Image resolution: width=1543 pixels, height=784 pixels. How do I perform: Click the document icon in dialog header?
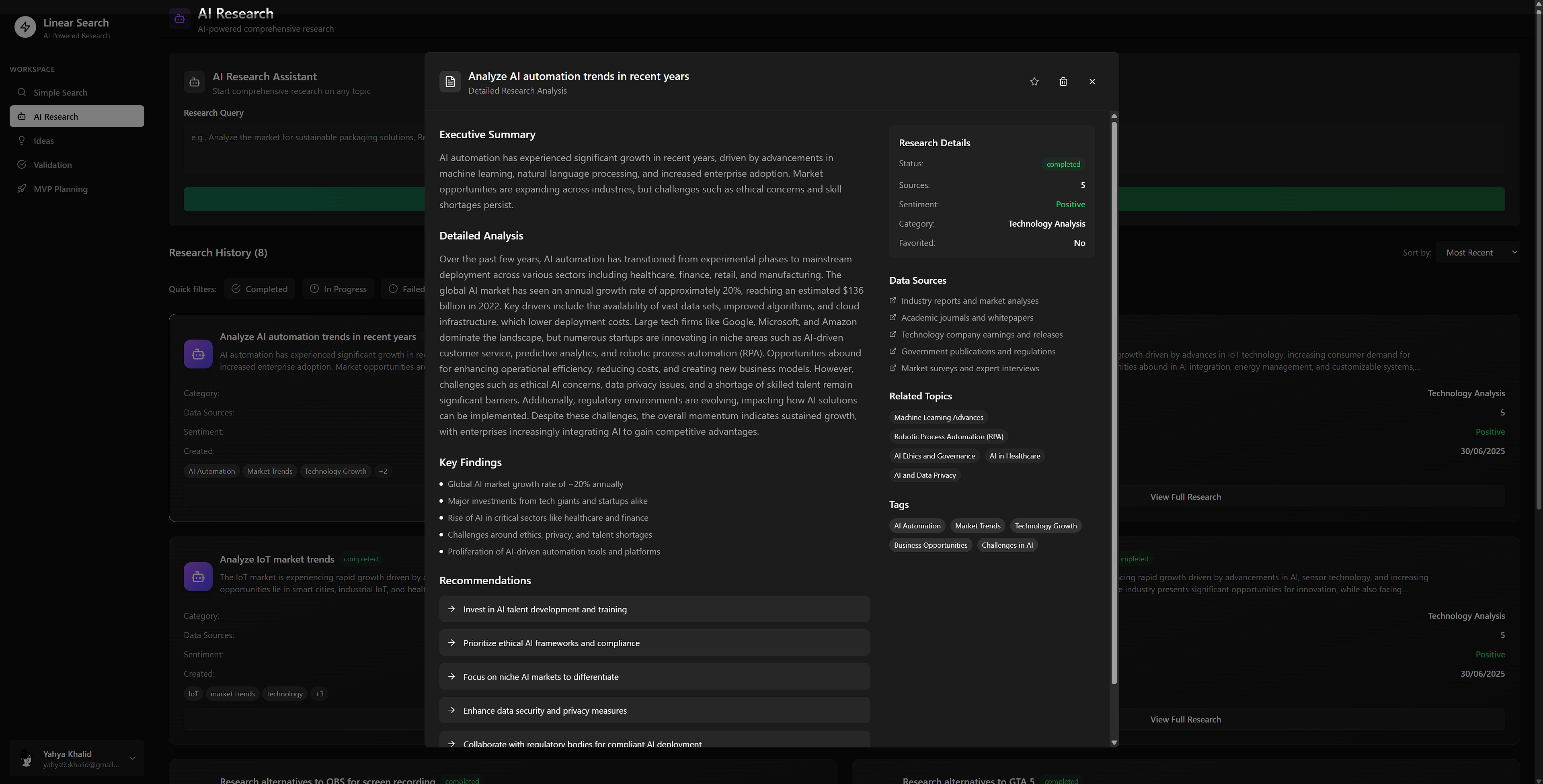(x=450, y=82)
